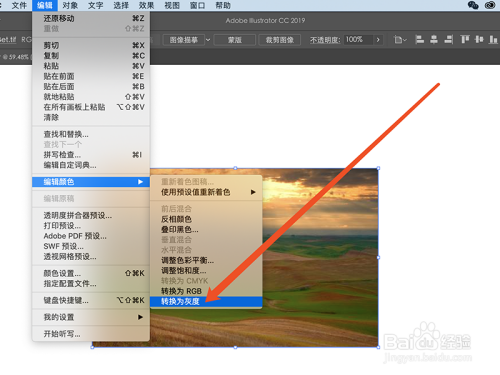Click the 100% opacity field
500x375 pixels.
[x=358, y=40]
